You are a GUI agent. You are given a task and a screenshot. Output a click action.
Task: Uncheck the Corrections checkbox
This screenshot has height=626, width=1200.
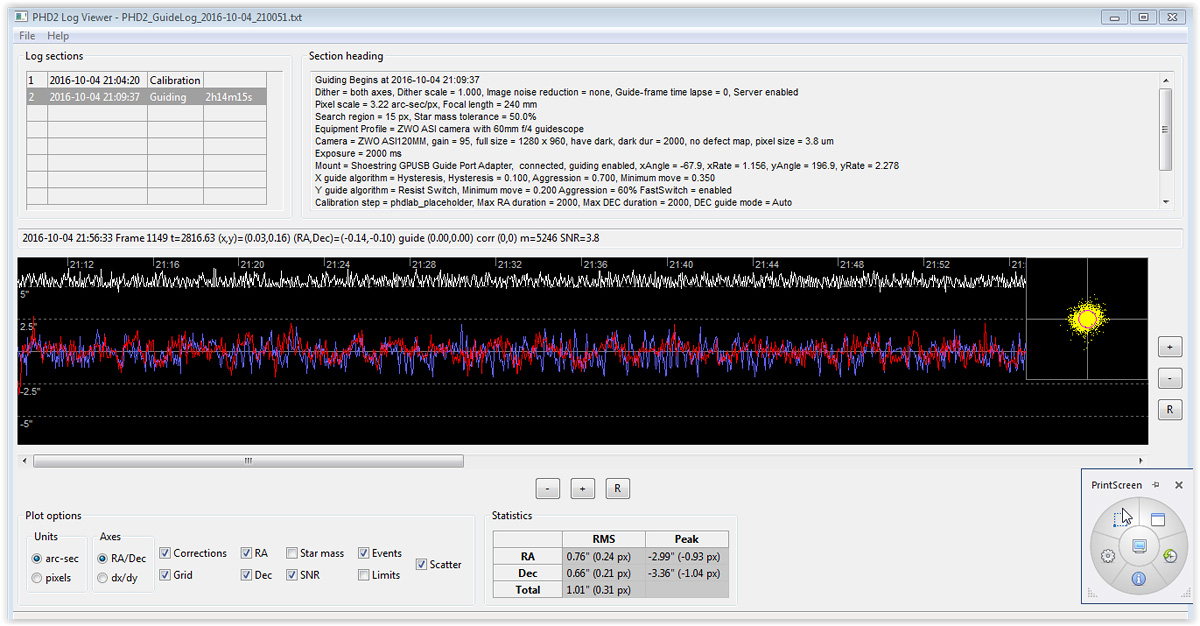point(165,553)
